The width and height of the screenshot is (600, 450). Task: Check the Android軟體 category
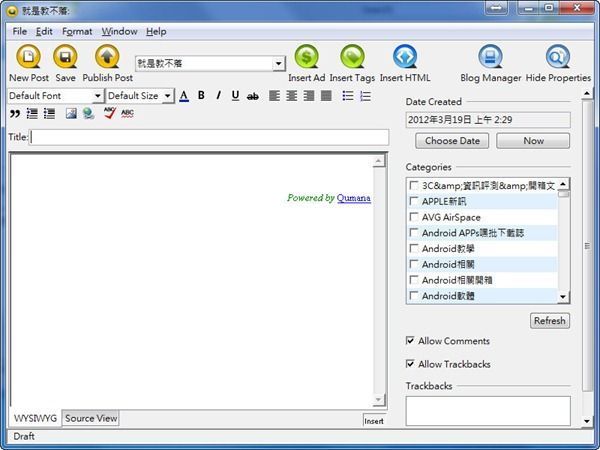click(414, 295)
